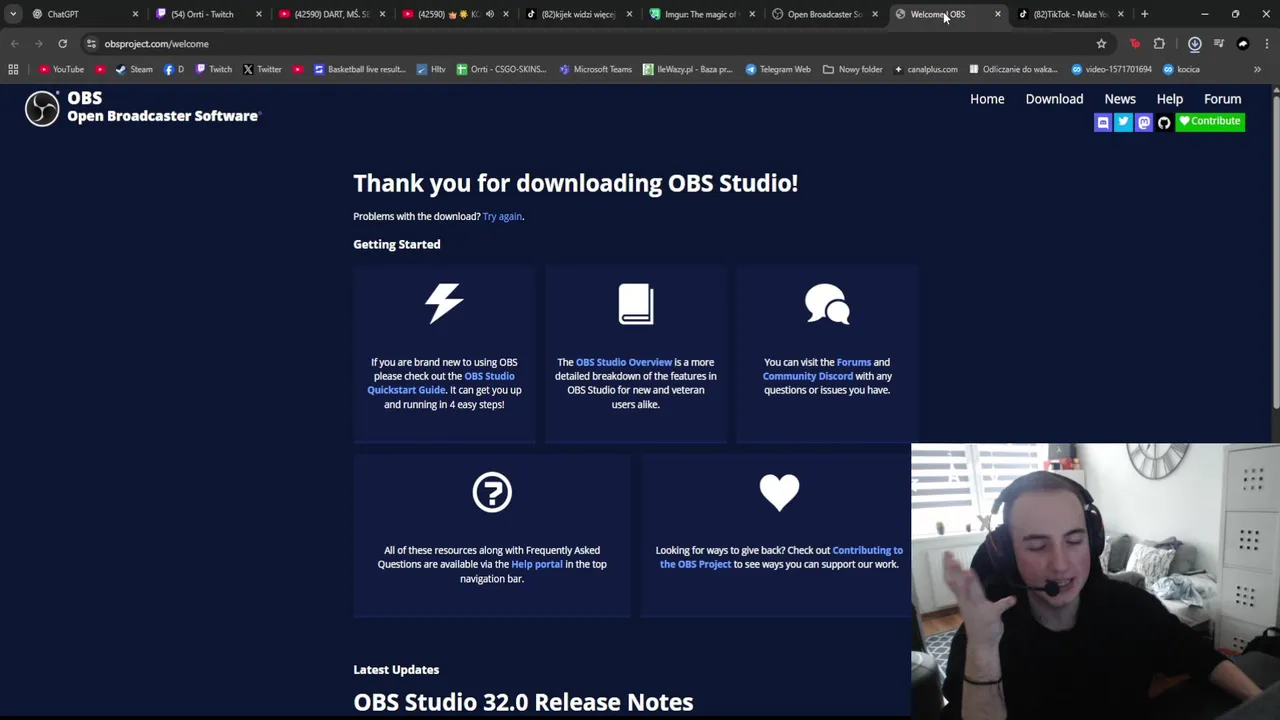The height and width of the screenshot is (720, 1280).
Task: Open the kocica bookmark
Action: click(x=1180, y=69)
